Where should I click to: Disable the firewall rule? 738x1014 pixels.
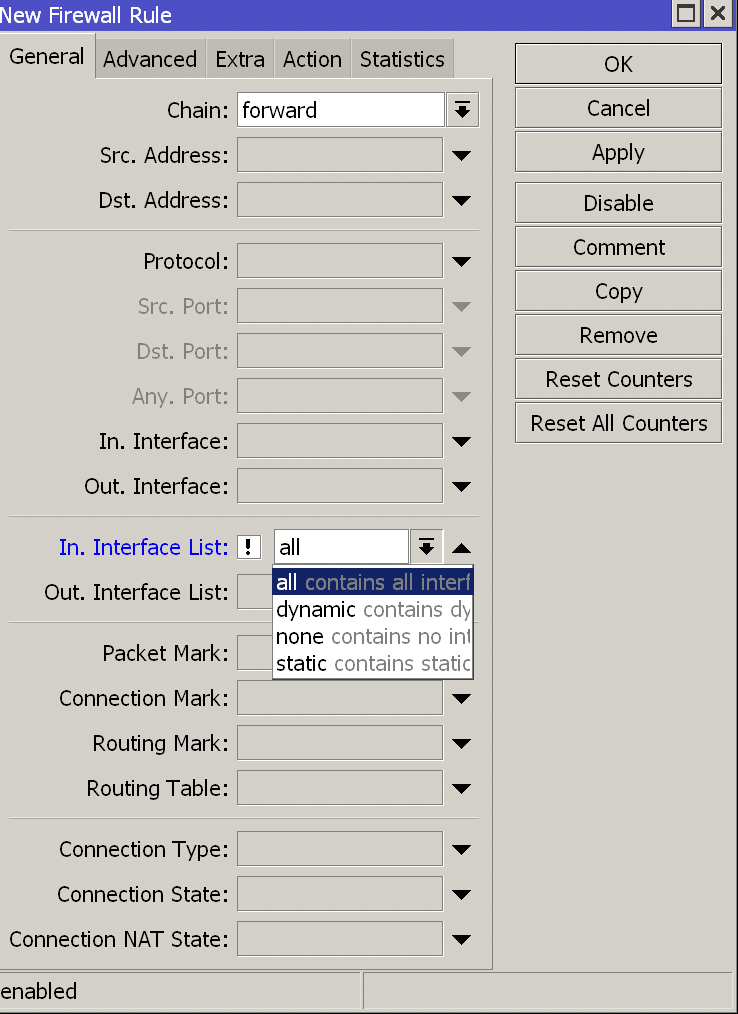point(618,203)
